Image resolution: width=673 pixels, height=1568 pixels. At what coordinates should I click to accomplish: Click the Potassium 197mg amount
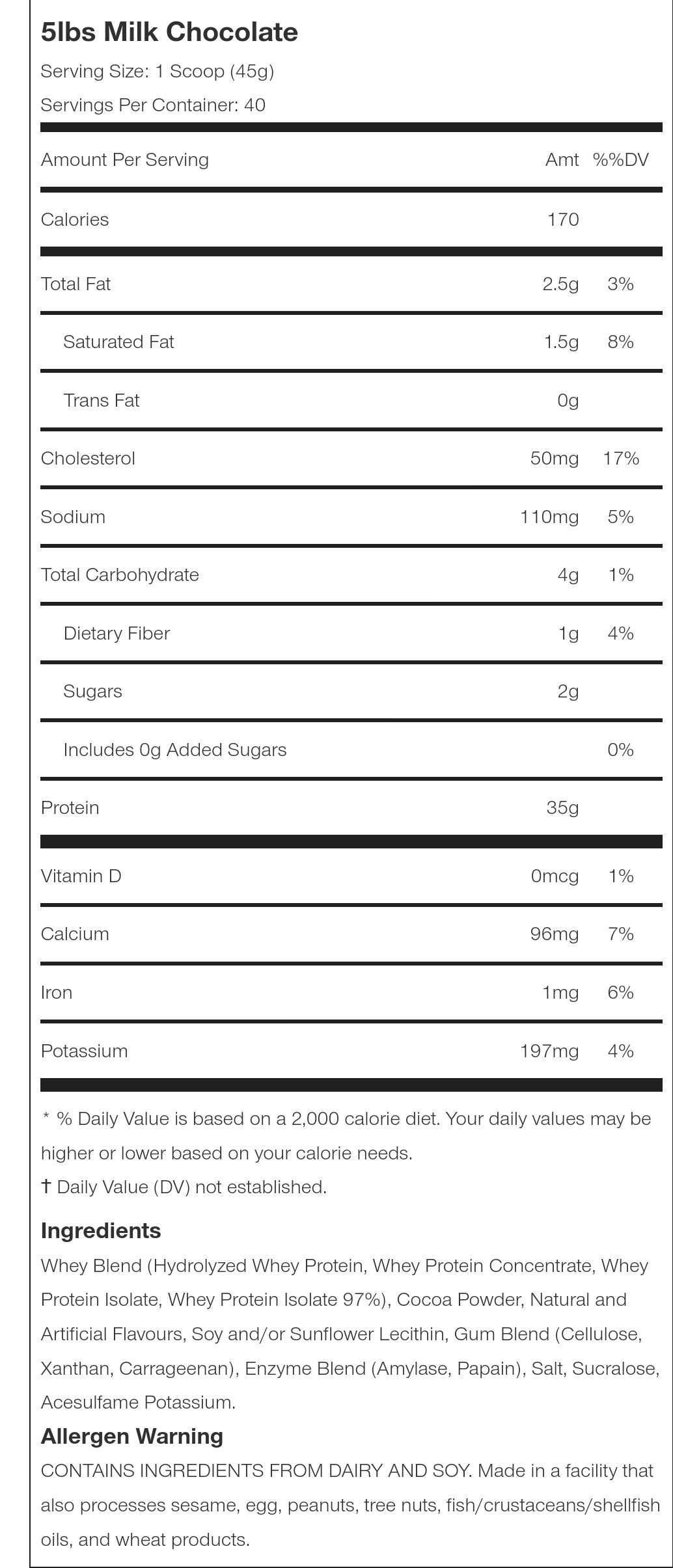(x=549, y=1051)
